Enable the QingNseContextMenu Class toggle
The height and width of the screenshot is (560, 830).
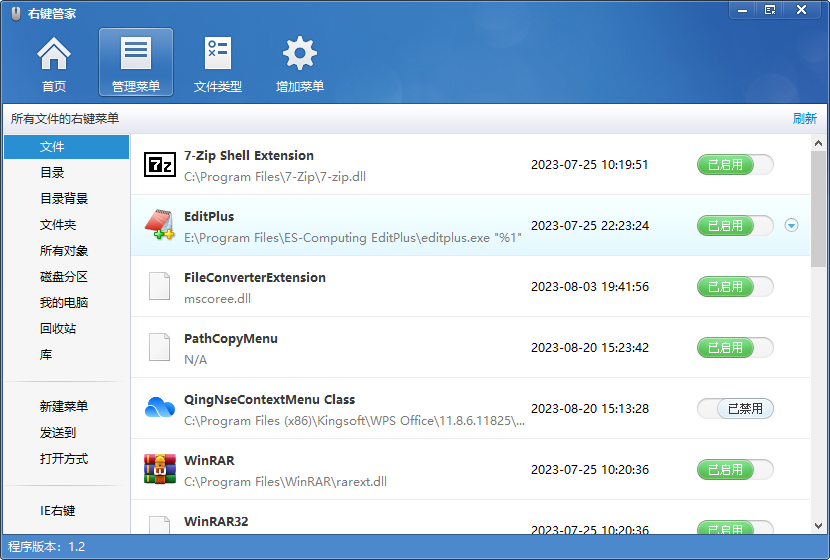(x=735, y=408)
